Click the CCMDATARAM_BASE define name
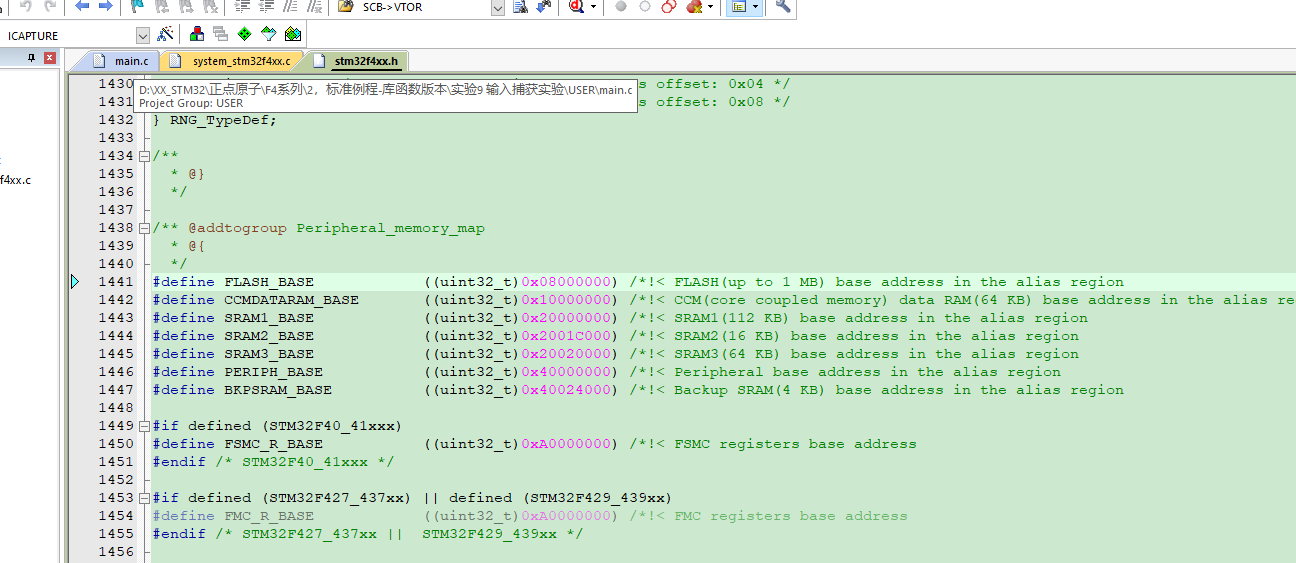The image size is (1296, 563). [291, 300]
